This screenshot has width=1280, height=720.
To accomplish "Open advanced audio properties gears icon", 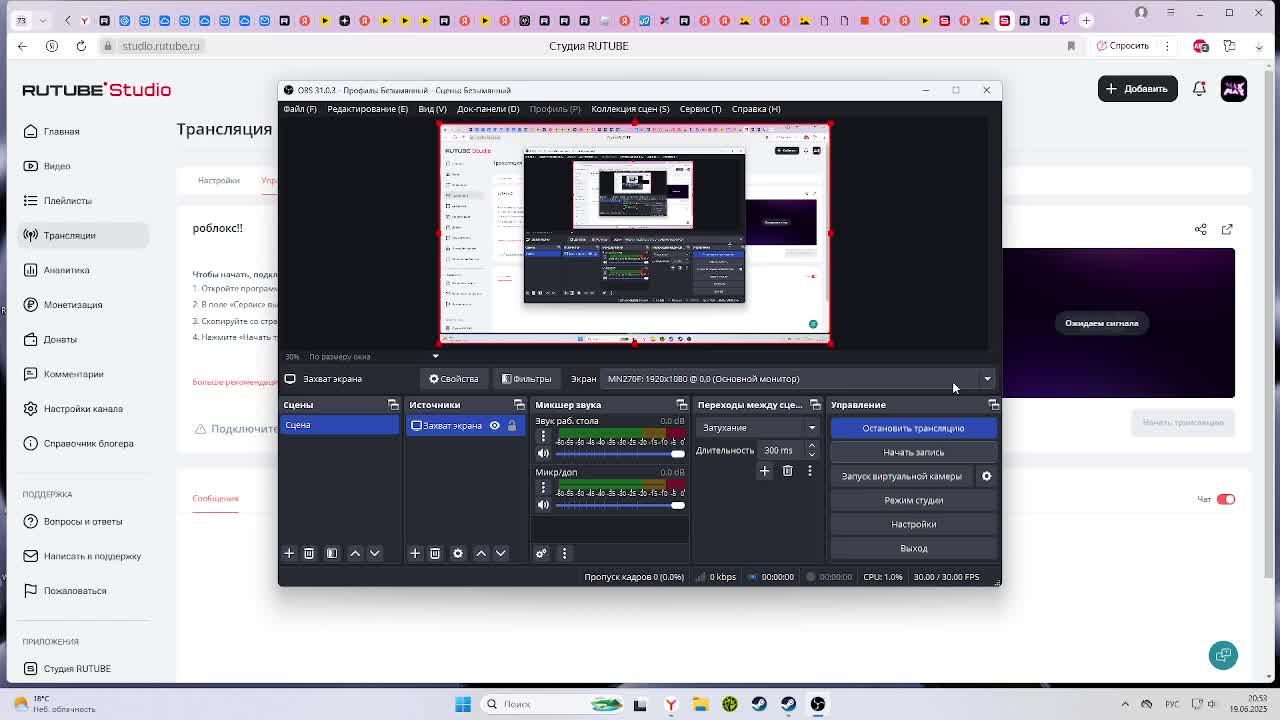I will click(x=541, y=553).
